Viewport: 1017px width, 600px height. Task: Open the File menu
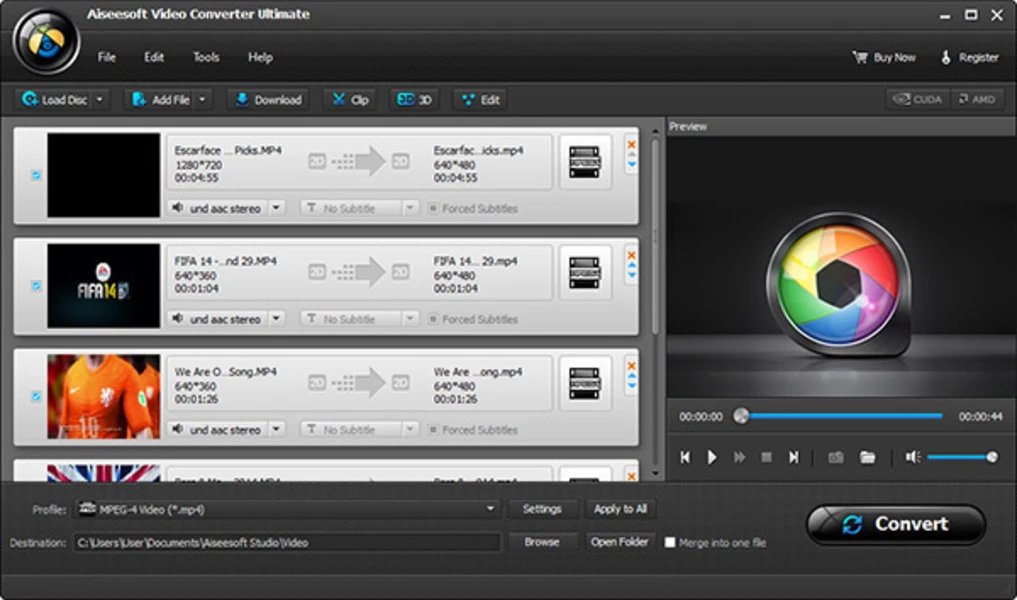click(106, 57)
